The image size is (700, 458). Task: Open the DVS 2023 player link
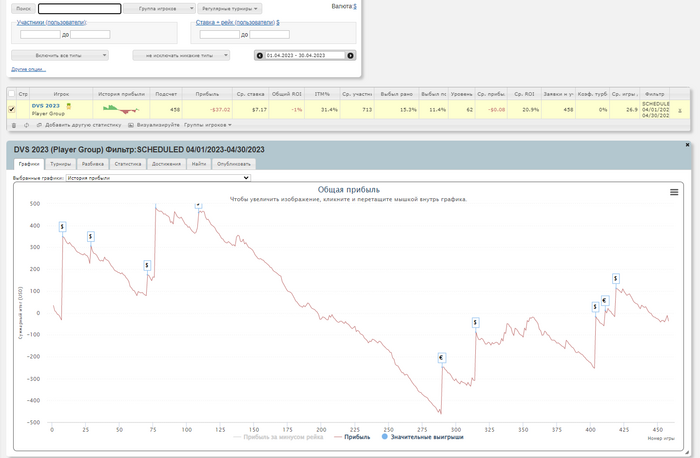point(46,106)
